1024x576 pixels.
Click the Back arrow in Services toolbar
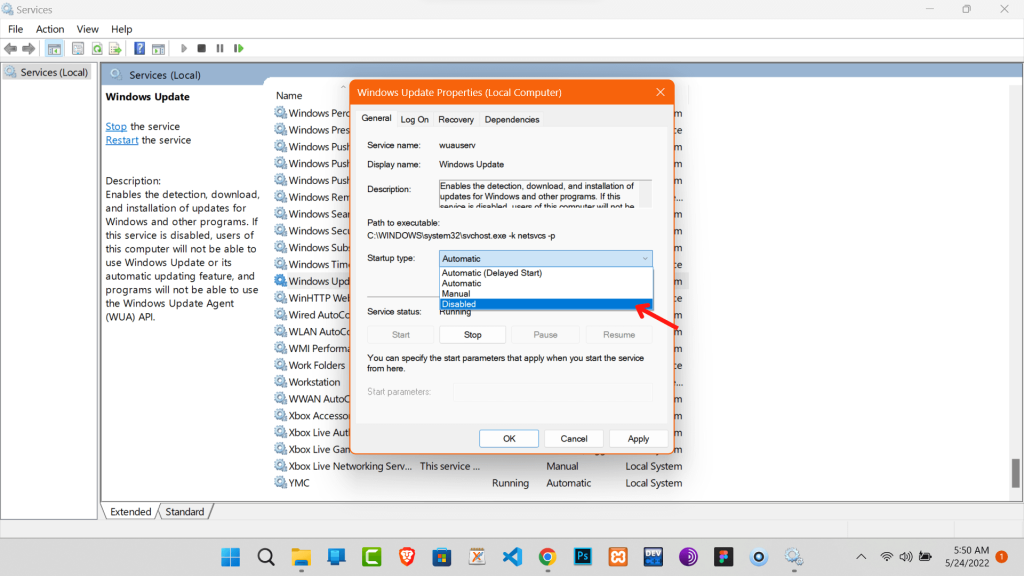click(10, 48)
